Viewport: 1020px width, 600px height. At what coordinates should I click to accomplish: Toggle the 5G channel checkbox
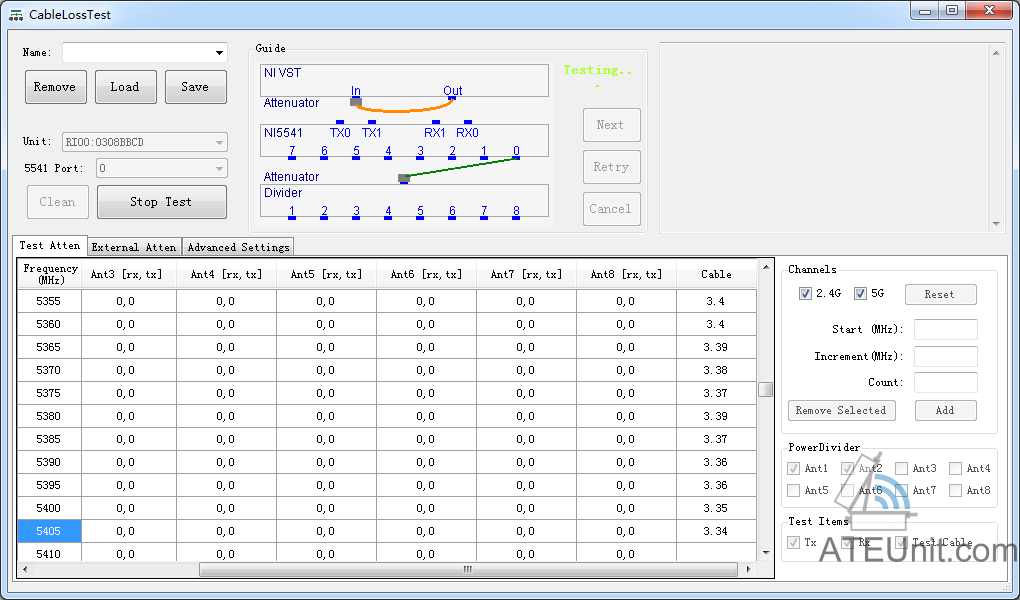[861, 294]
